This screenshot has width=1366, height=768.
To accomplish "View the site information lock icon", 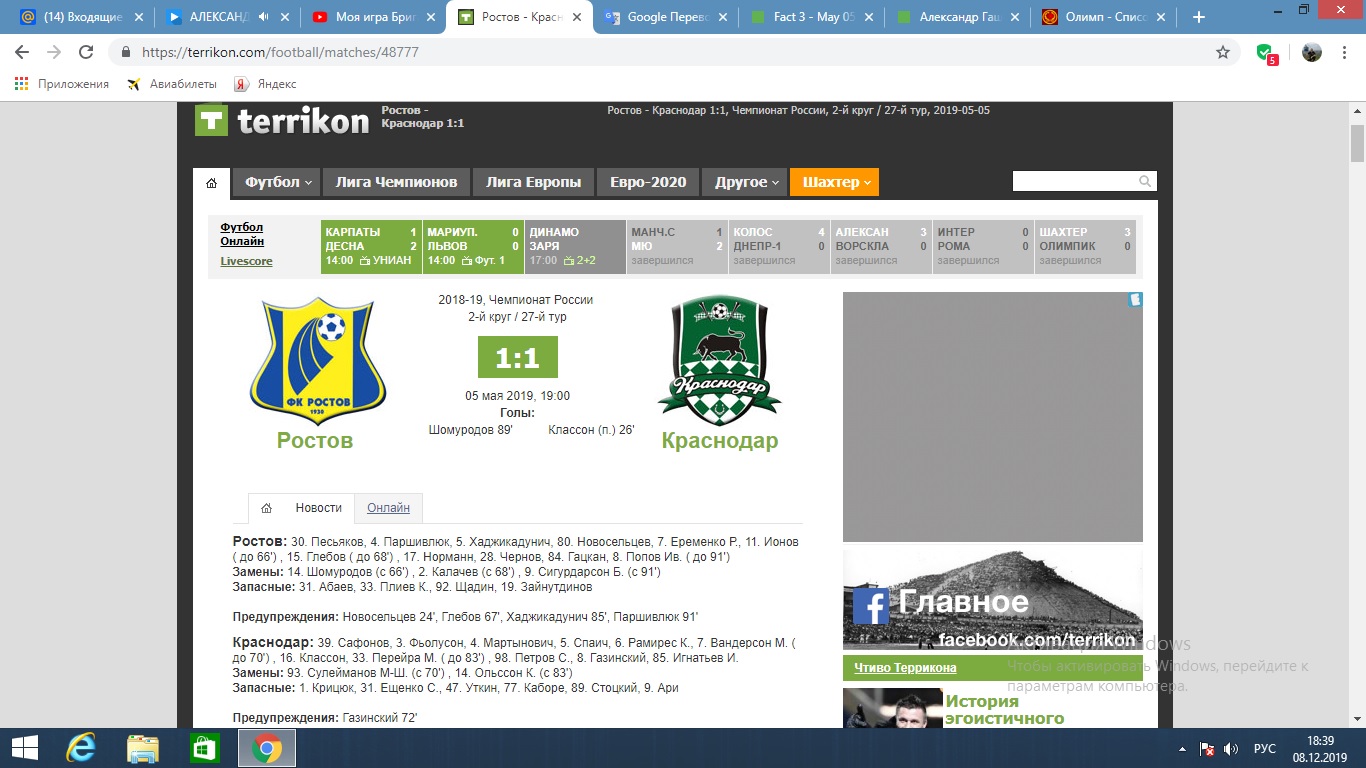I will tap(126, 52).
